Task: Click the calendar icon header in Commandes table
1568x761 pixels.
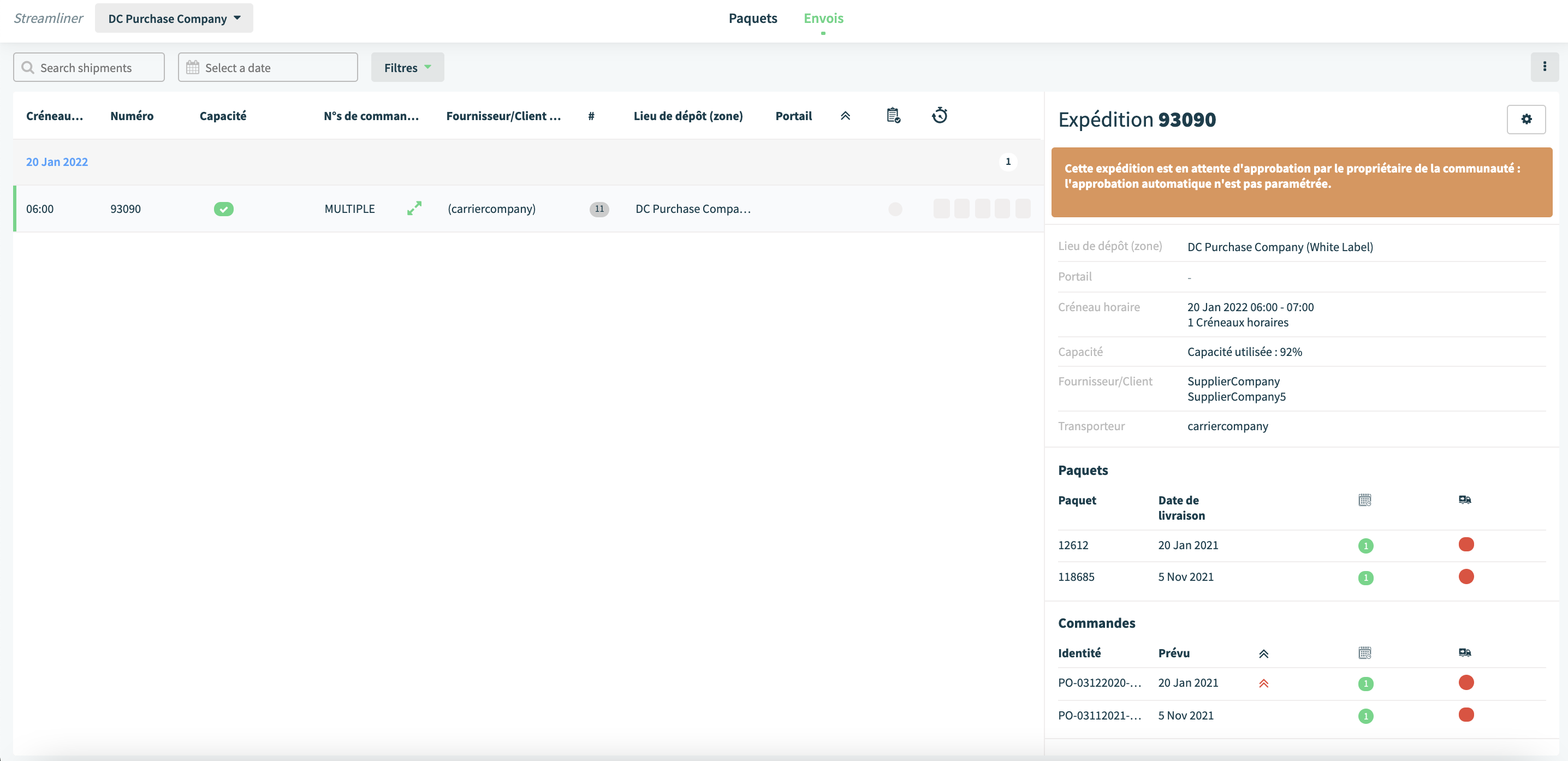Action: [x=1365, y=652]
